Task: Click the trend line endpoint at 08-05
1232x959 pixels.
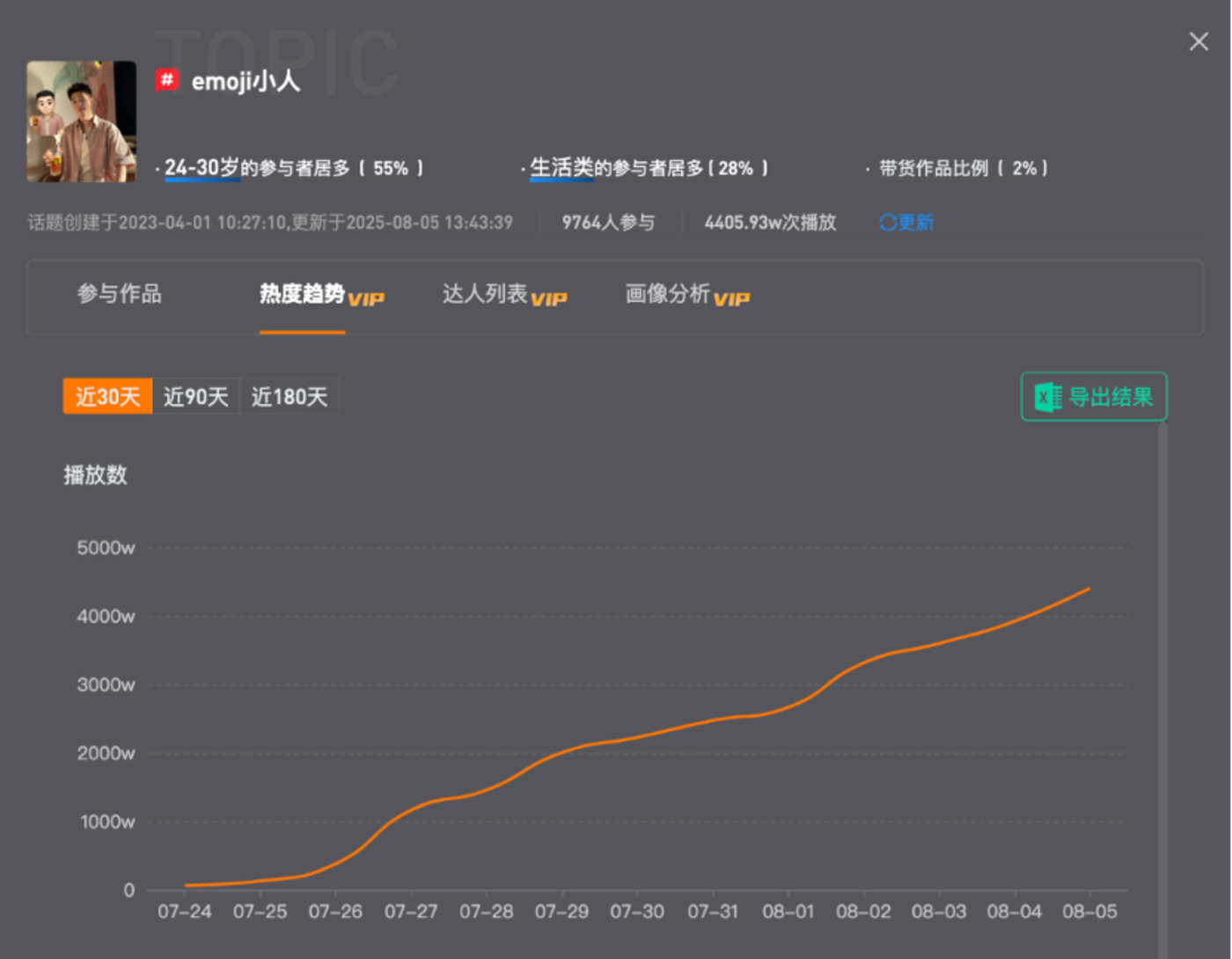Action: [1089, 589]
